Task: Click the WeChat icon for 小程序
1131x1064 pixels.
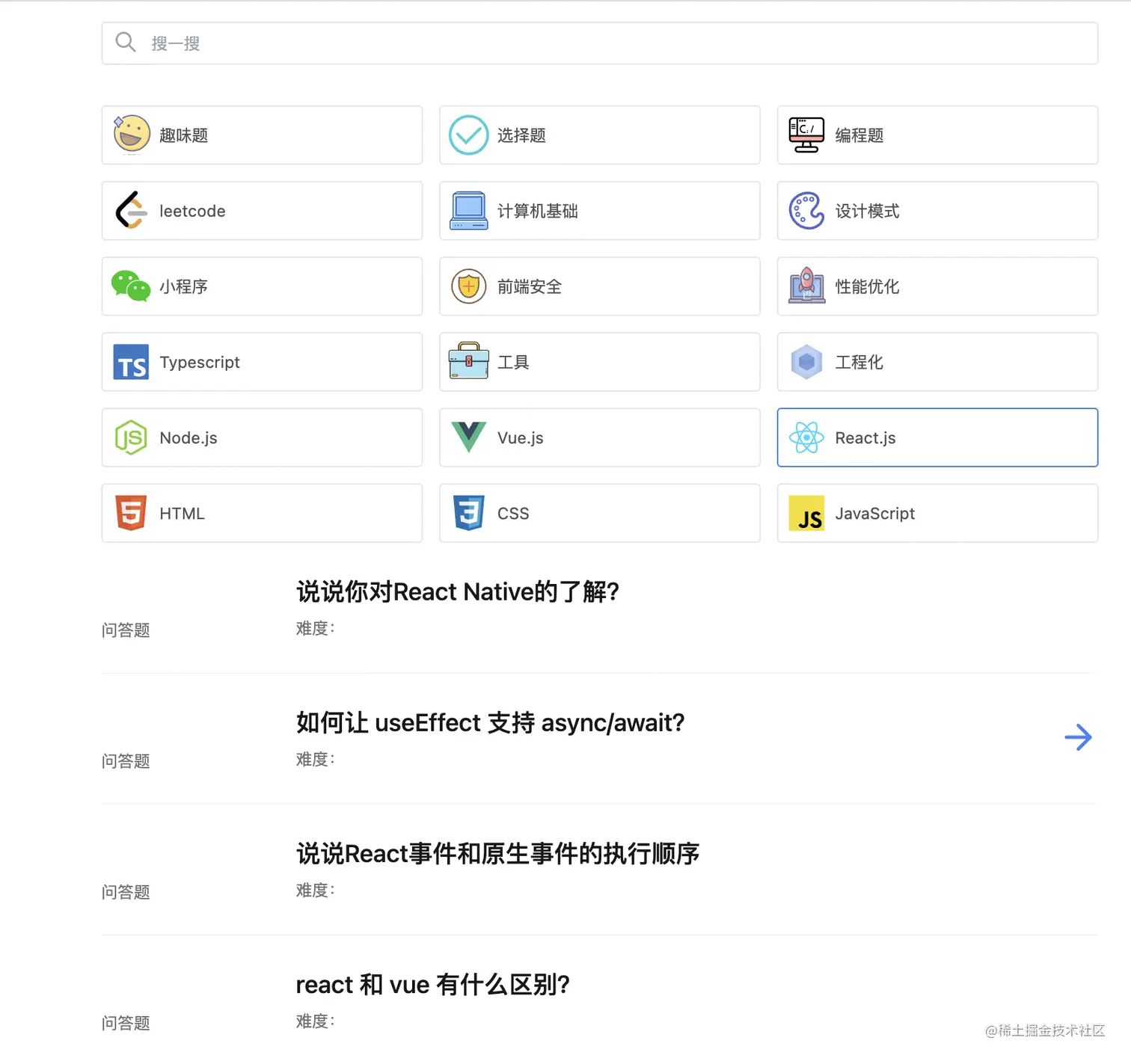Action: [131, 286]
